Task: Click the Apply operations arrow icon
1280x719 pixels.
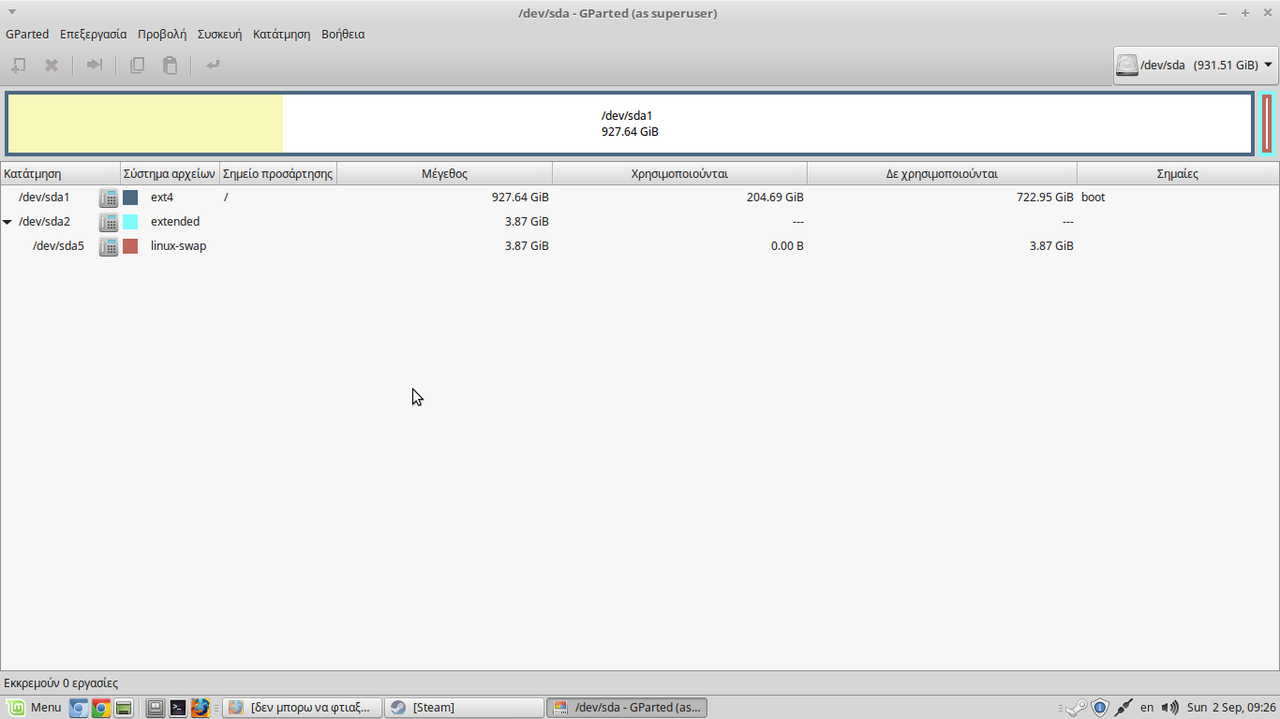Action: coord(213,65)
